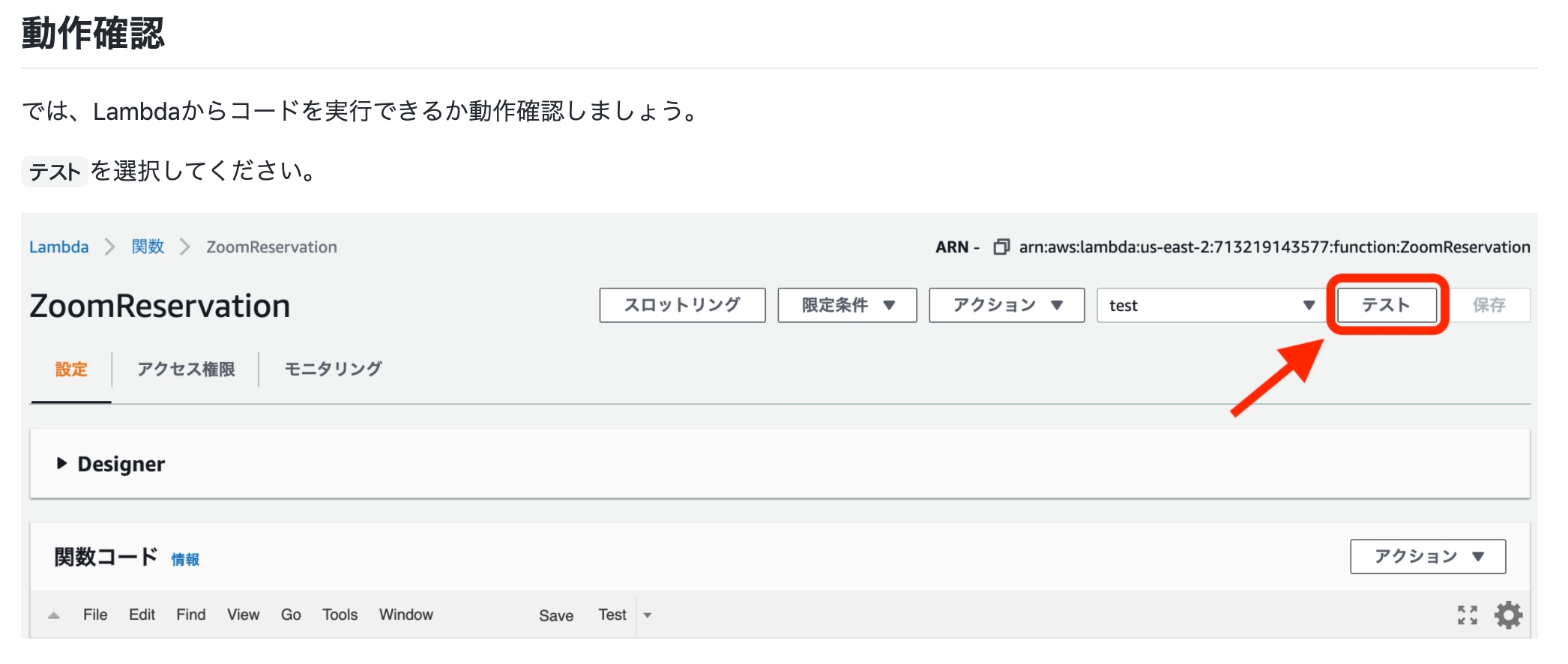Switch to the アクセス権限 tab
This screenshot has width=1568, height=664.
click(186, 369)
